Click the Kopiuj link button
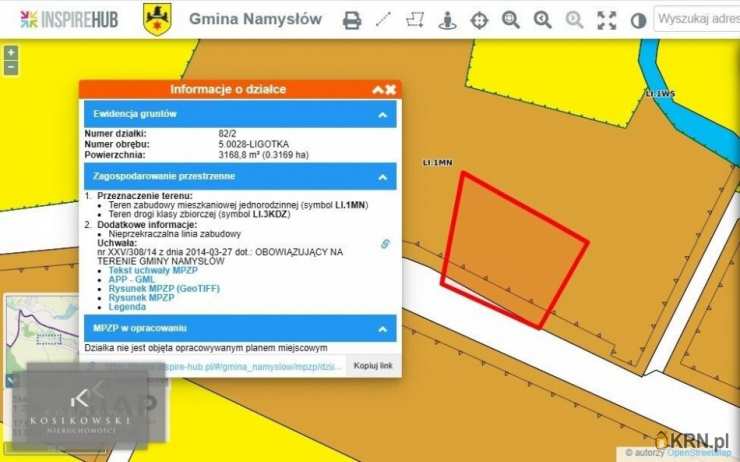Screen dimensions: 740x462 [373, 366]
